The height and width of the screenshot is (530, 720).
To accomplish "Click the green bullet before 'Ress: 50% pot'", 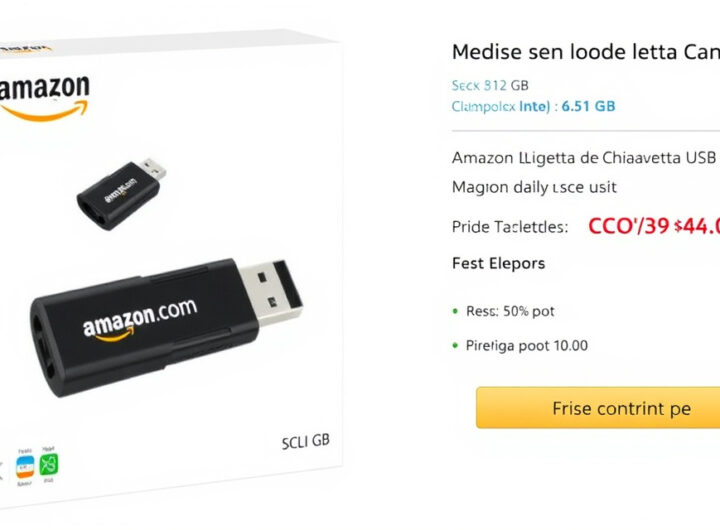I will click(455, 311).
